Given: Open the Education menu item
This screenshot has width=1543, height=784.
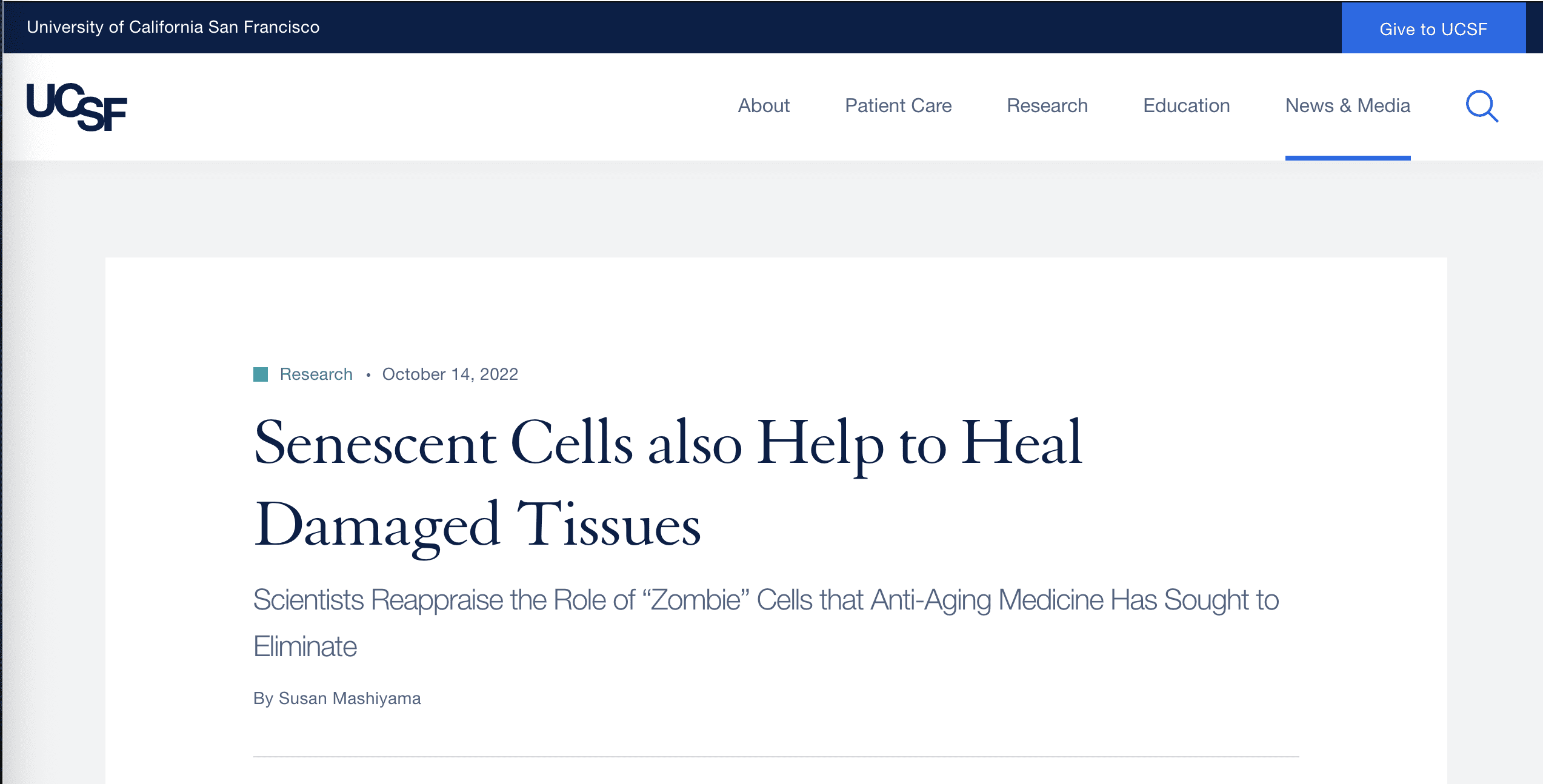Looking at the screenshot, I should tap(1186, 106).
